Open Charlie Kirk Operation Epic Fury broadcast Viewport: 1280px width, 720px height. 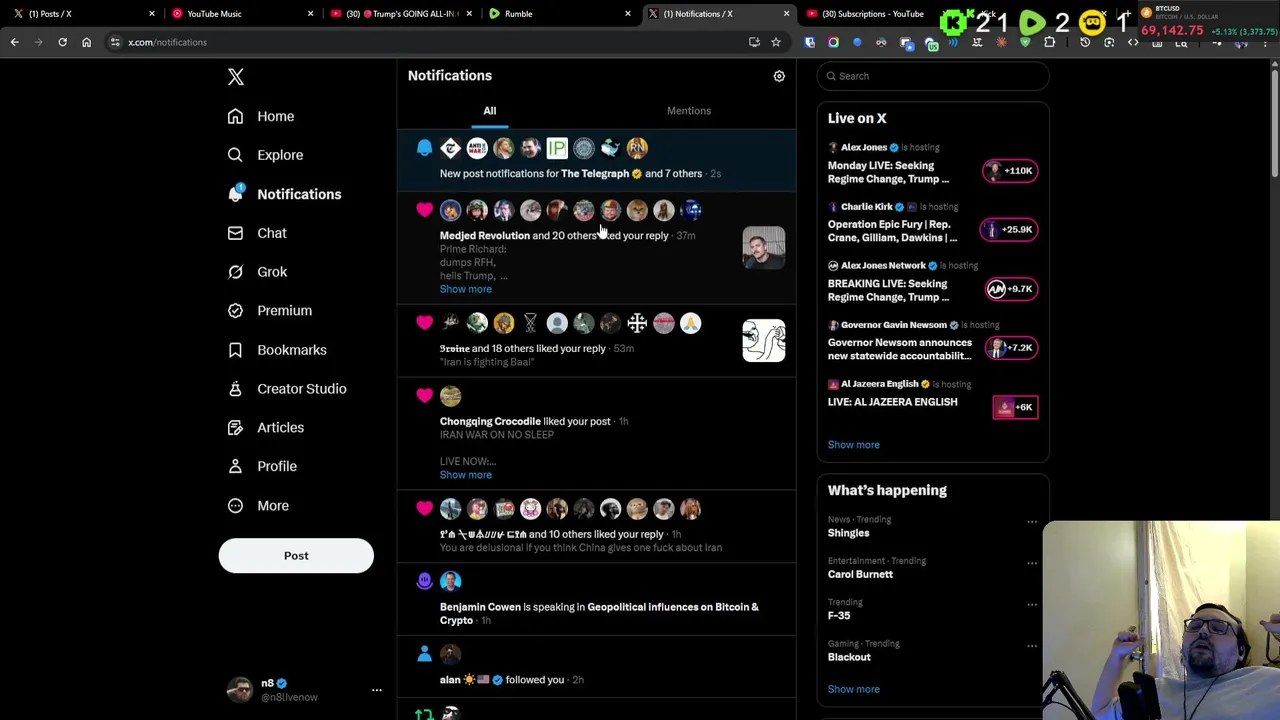click(892, 231)
